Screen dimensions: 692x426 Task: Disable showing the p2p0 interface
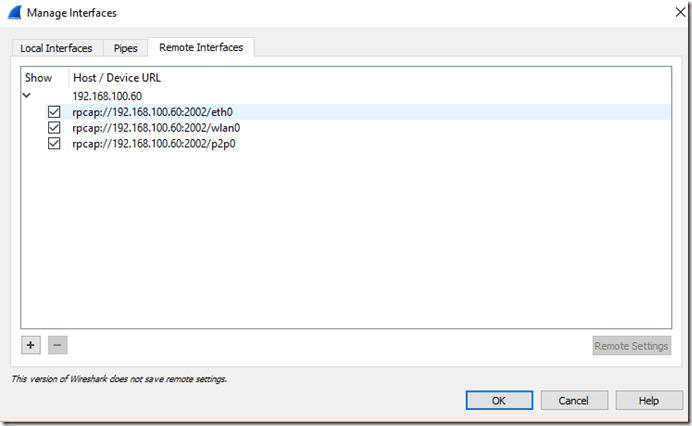(x=54, y=144)
